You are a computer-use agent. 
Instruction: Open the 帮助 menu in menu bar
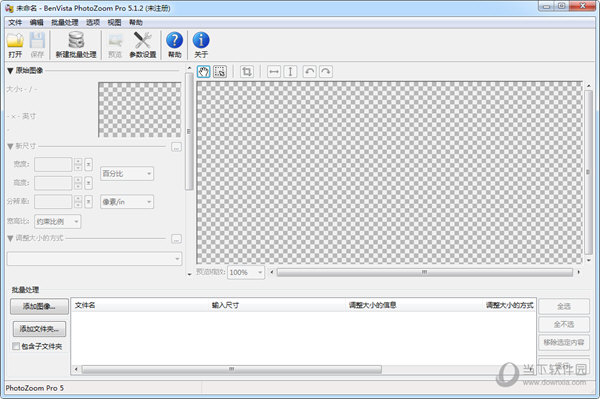136,23
